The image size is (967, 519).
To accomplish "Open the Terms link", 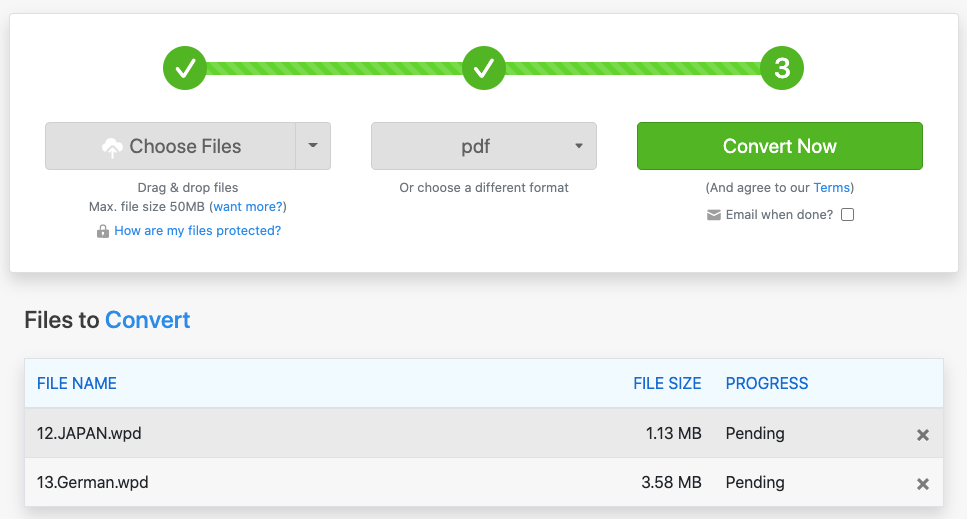I will tap(832, 188).
